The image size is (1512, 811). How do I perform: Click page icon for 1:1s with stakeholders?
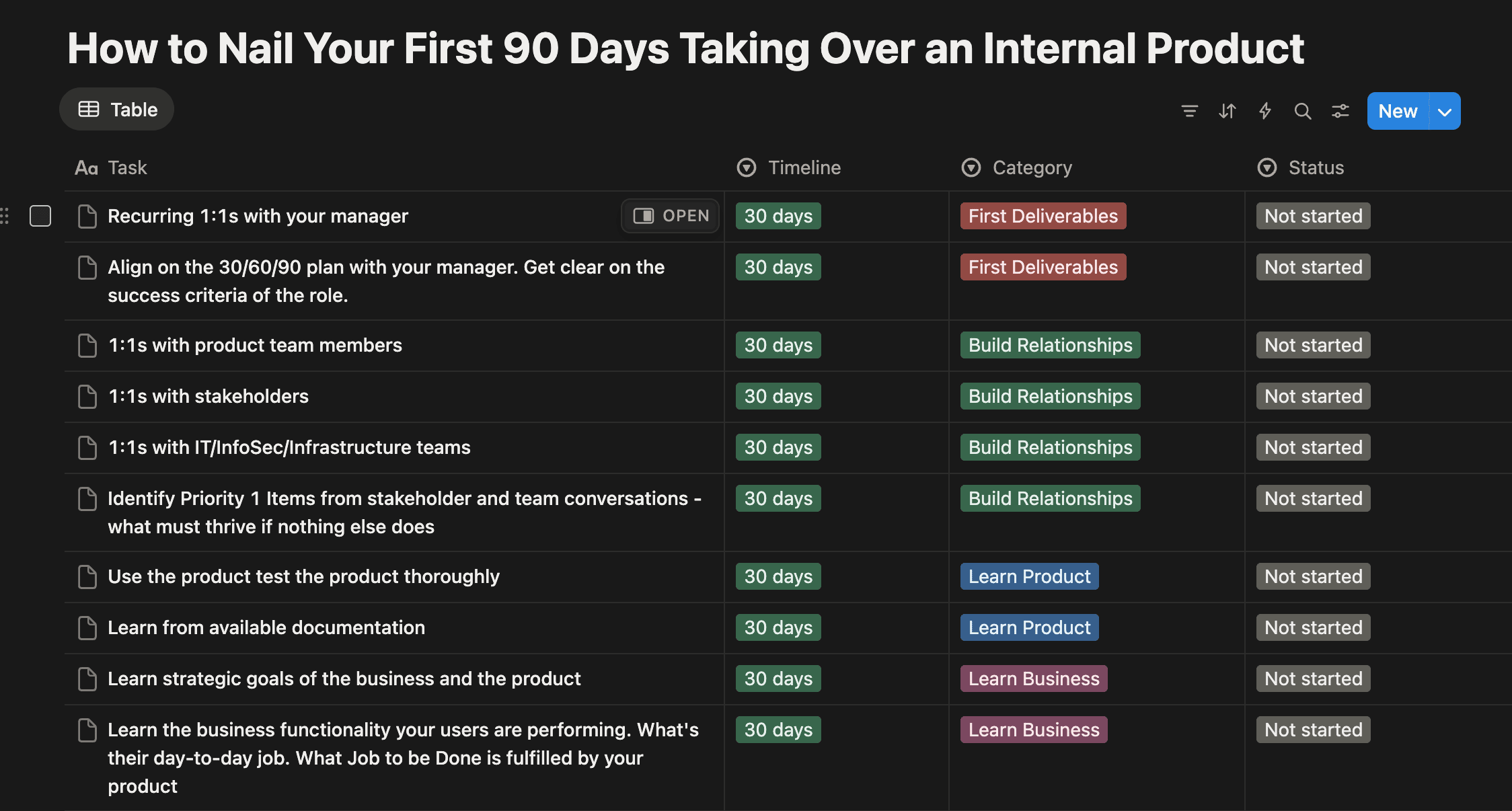pos(87,397)
